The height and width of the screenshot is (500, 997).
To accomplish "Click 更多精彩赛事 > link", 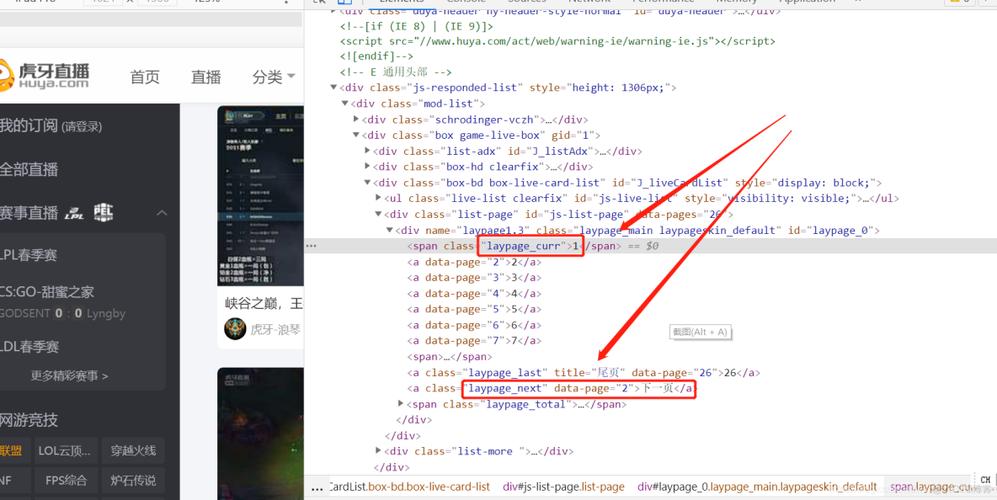I will pyautogui.click(x=70, y=376).
